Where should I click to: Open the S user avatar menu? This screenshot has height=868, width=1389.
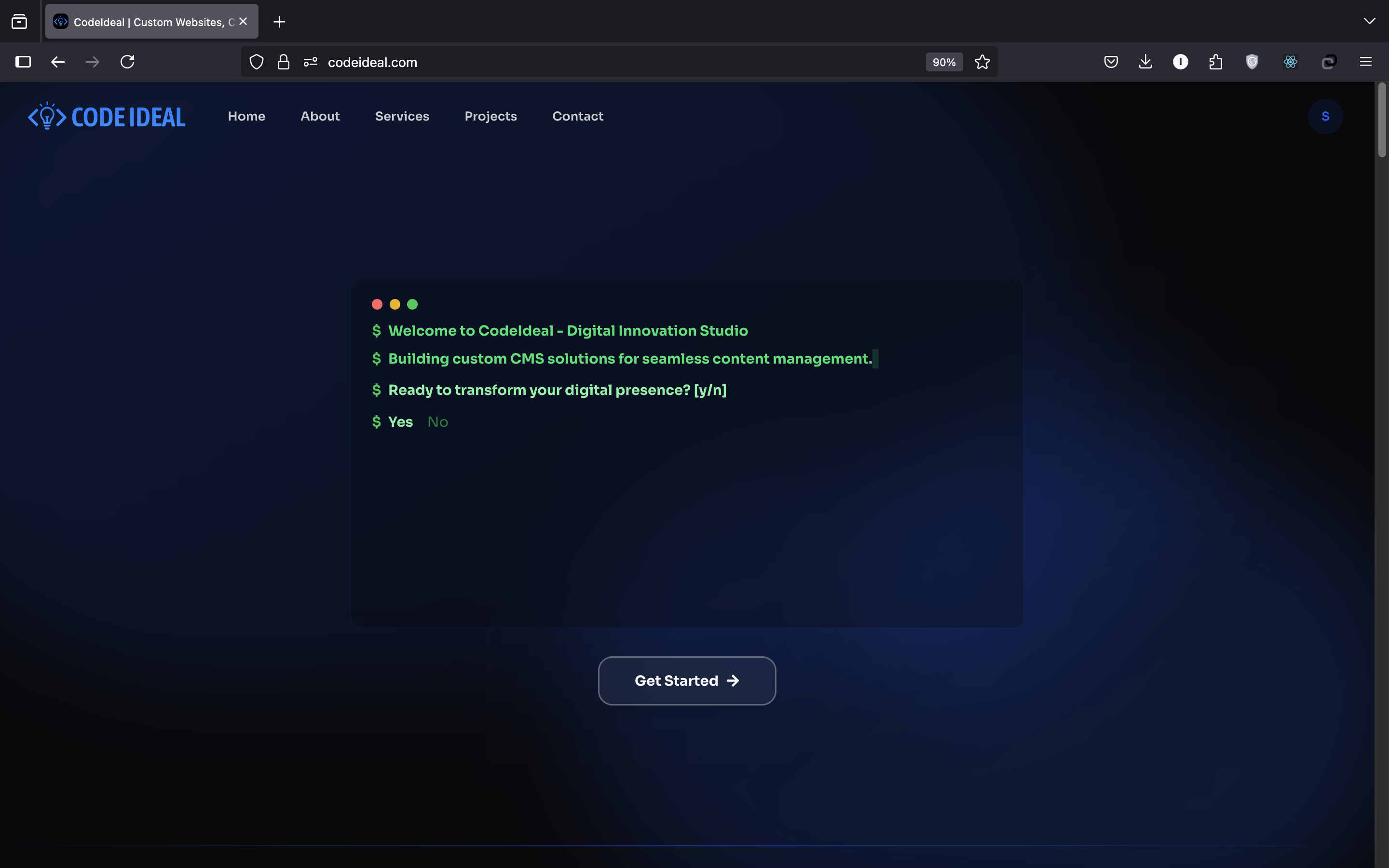click(x=1325, y=117)
